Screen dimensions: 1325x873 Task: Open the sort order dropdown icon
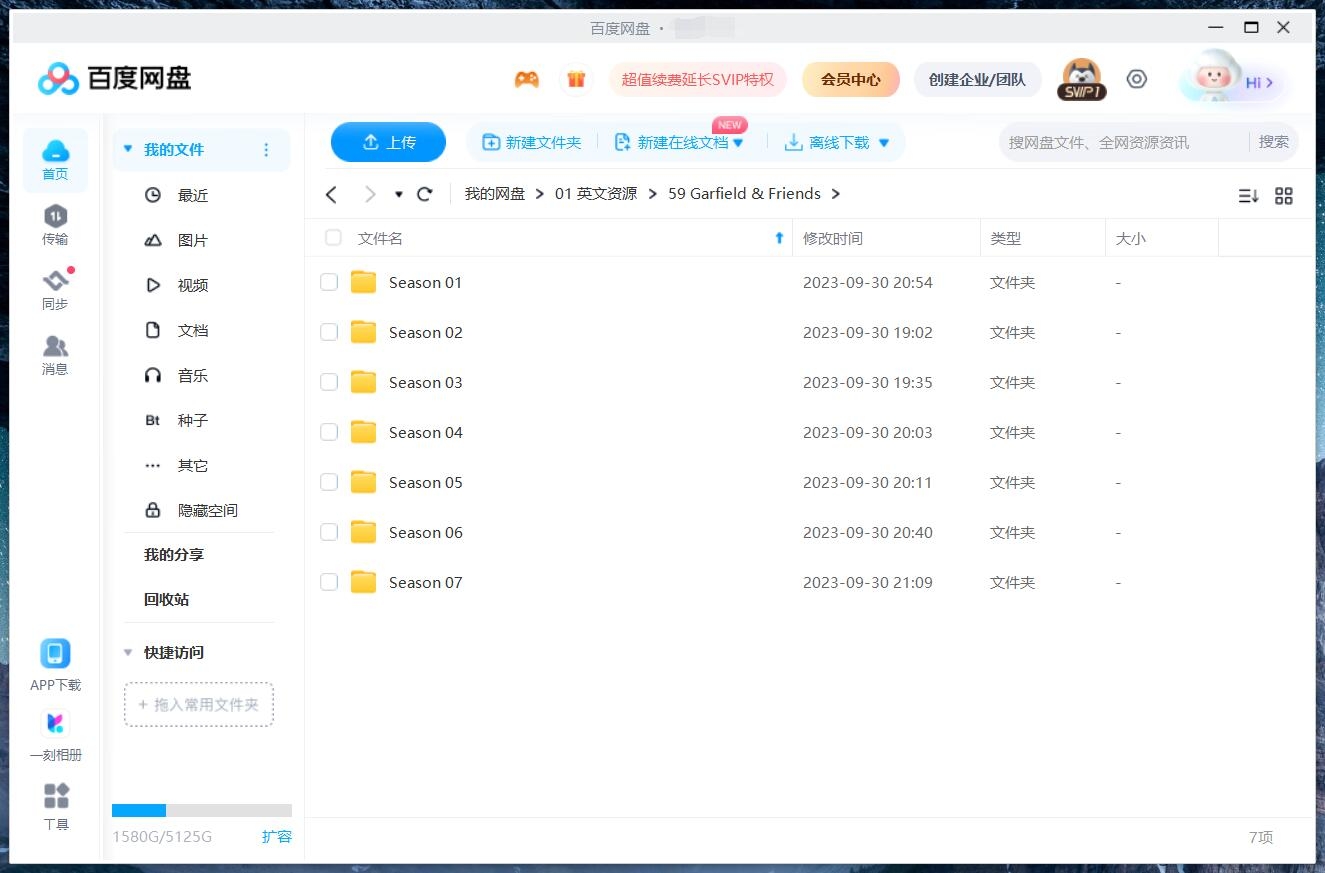coord(1248,196)
